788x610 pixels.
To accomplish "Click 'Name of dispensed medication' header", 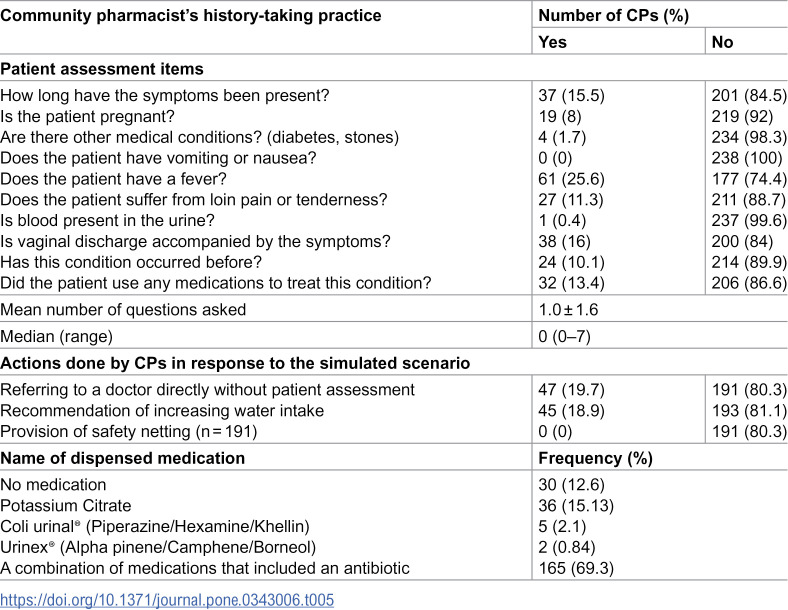I will tap(123, 458).
